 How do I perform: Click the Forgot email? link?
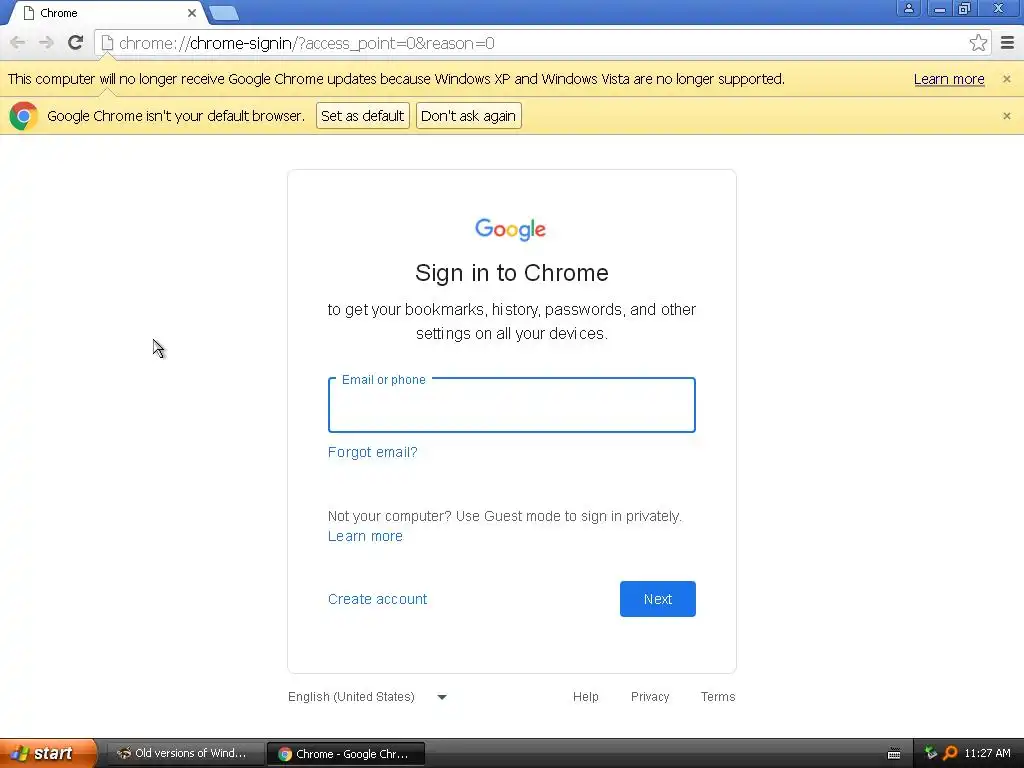pyautogui.click(x=372, y=452)
